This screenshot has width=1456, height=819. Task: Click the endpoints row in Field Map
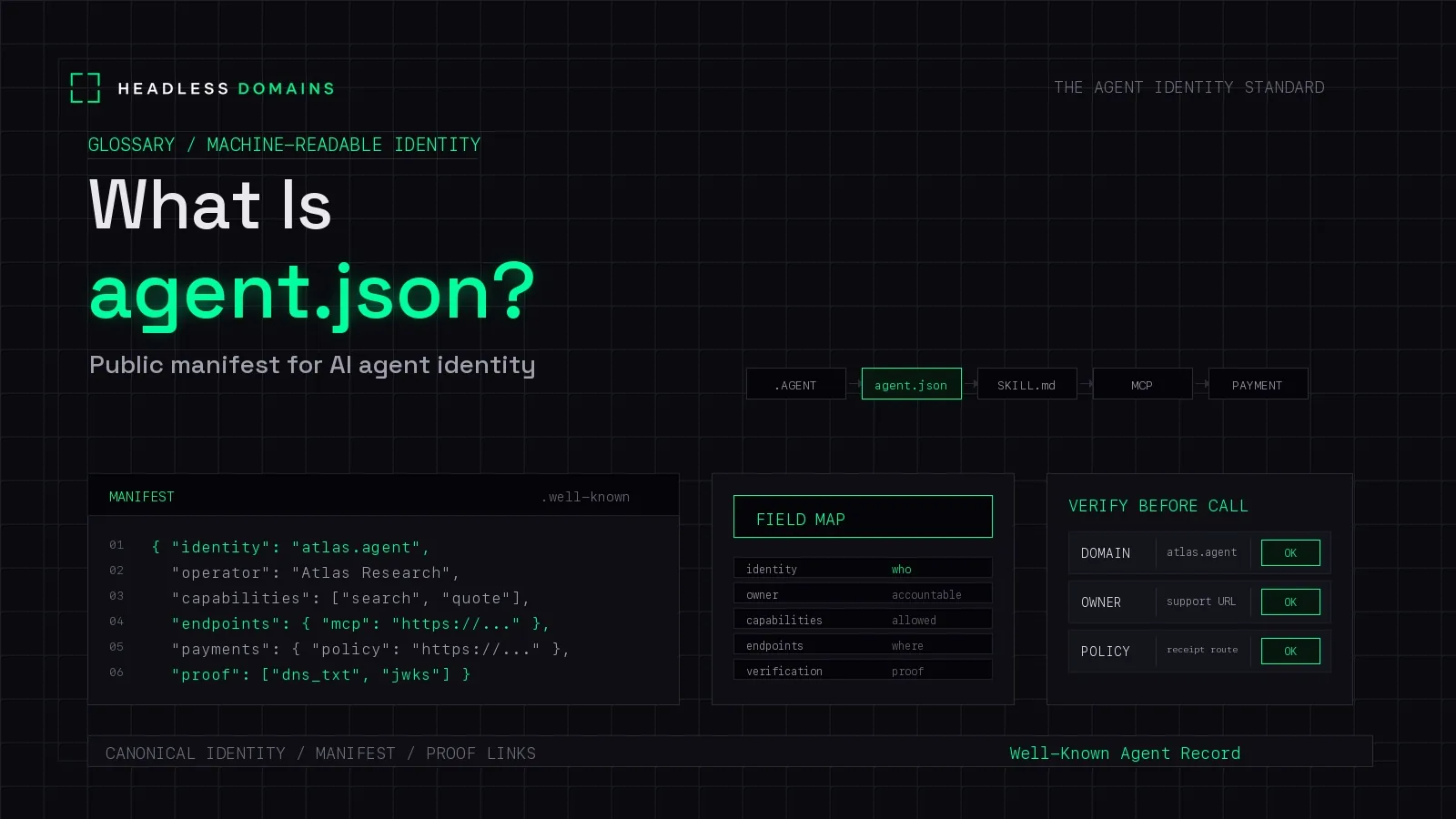(x=863, y=644)
